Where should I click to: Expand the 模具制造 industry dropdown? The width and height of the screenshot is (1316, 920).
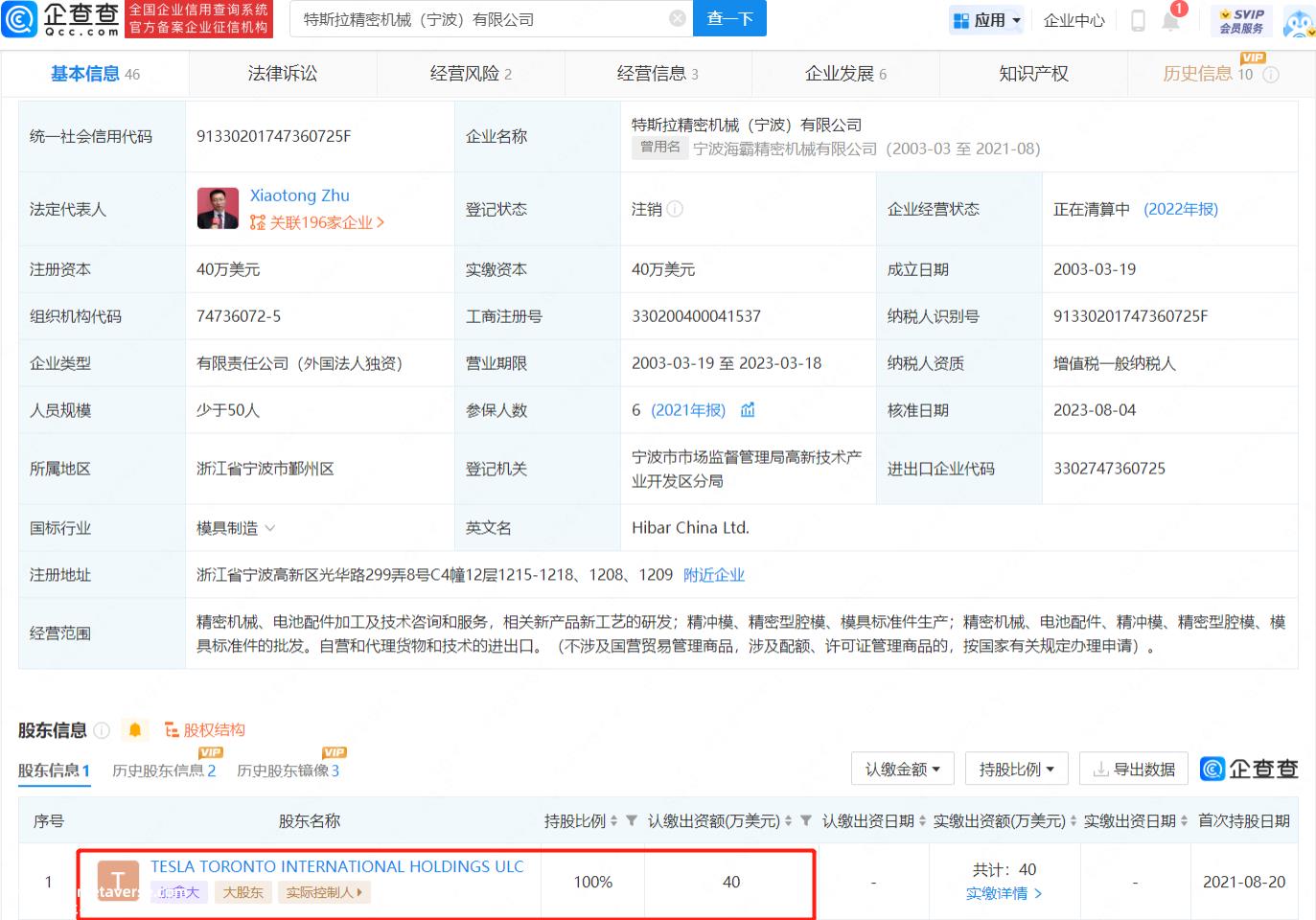[269, 528]
